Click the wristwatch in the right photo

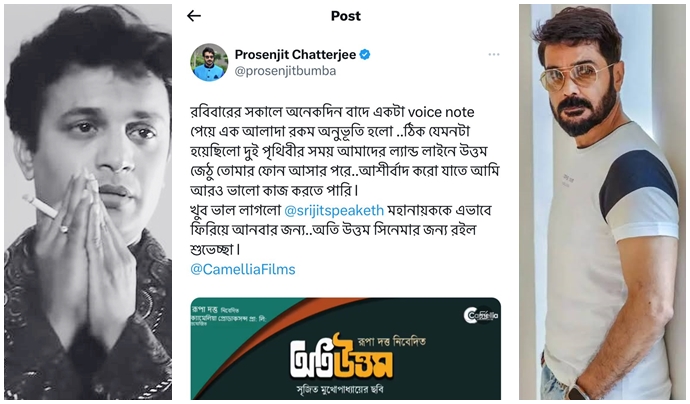point(577,392)
